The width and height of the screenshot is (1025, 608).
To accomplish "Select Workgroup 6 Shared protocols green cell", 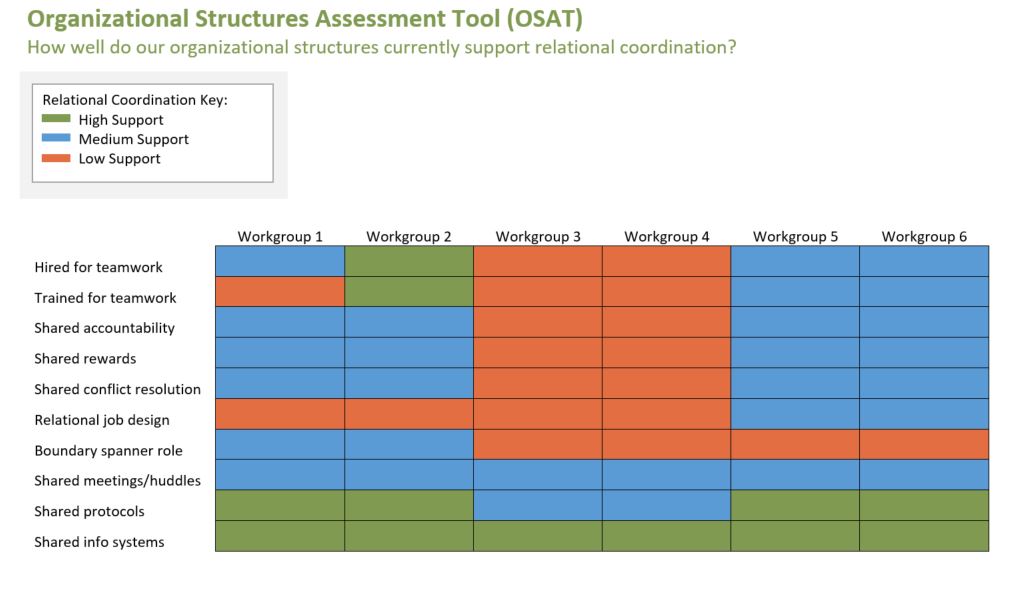I will tap(924, 505).
